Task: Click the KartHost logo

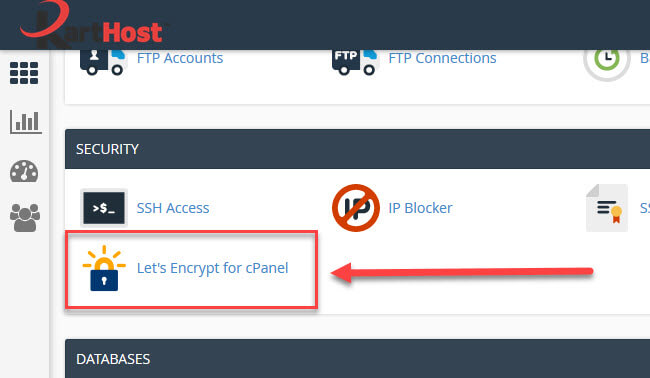Action: click(93, 24)
